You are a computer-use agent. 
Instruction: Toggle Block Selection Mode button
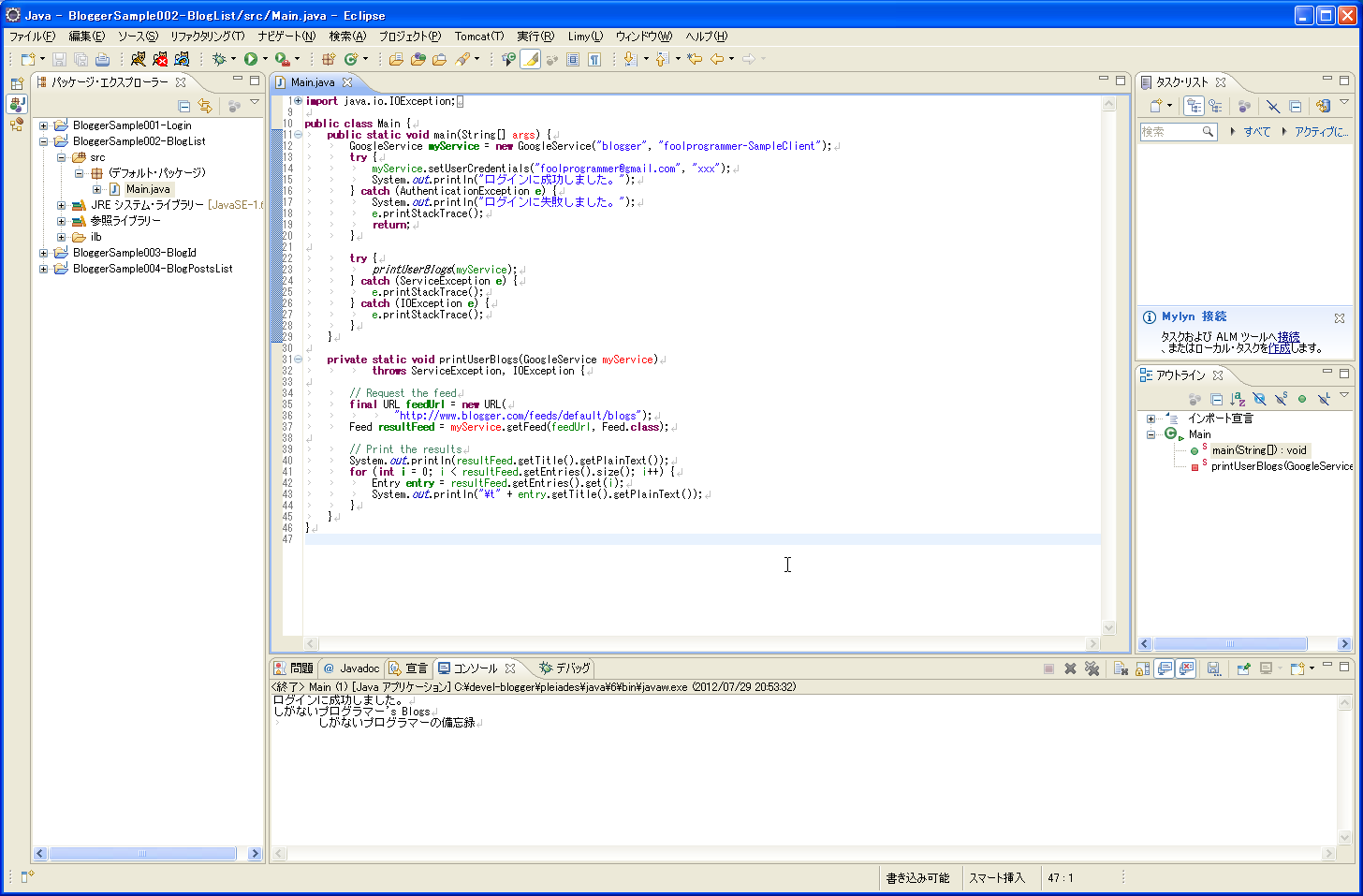click(573, 59)
